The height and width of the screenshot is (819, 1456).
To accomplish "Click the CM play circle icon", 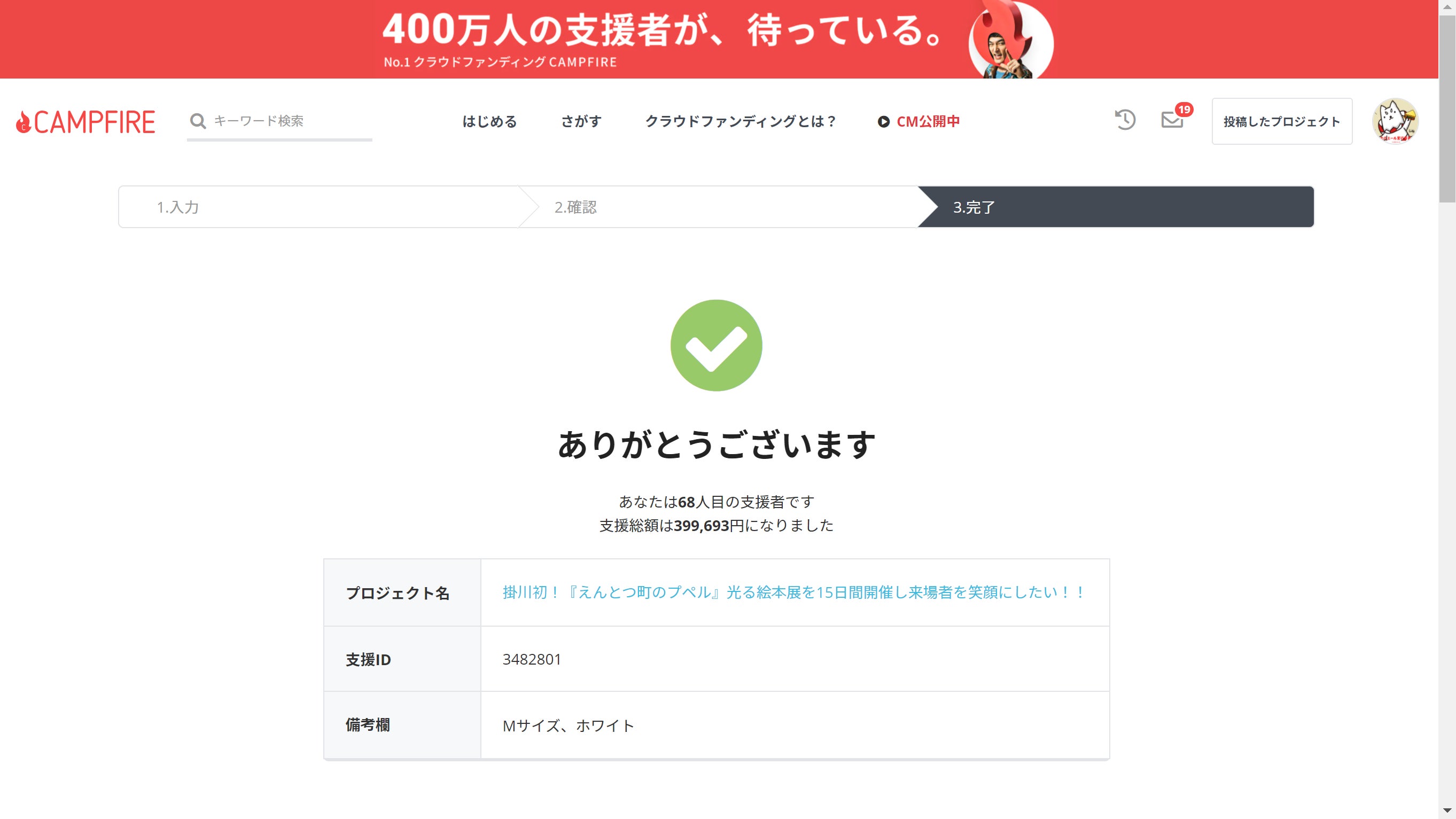I will click(x=883, y=121).
